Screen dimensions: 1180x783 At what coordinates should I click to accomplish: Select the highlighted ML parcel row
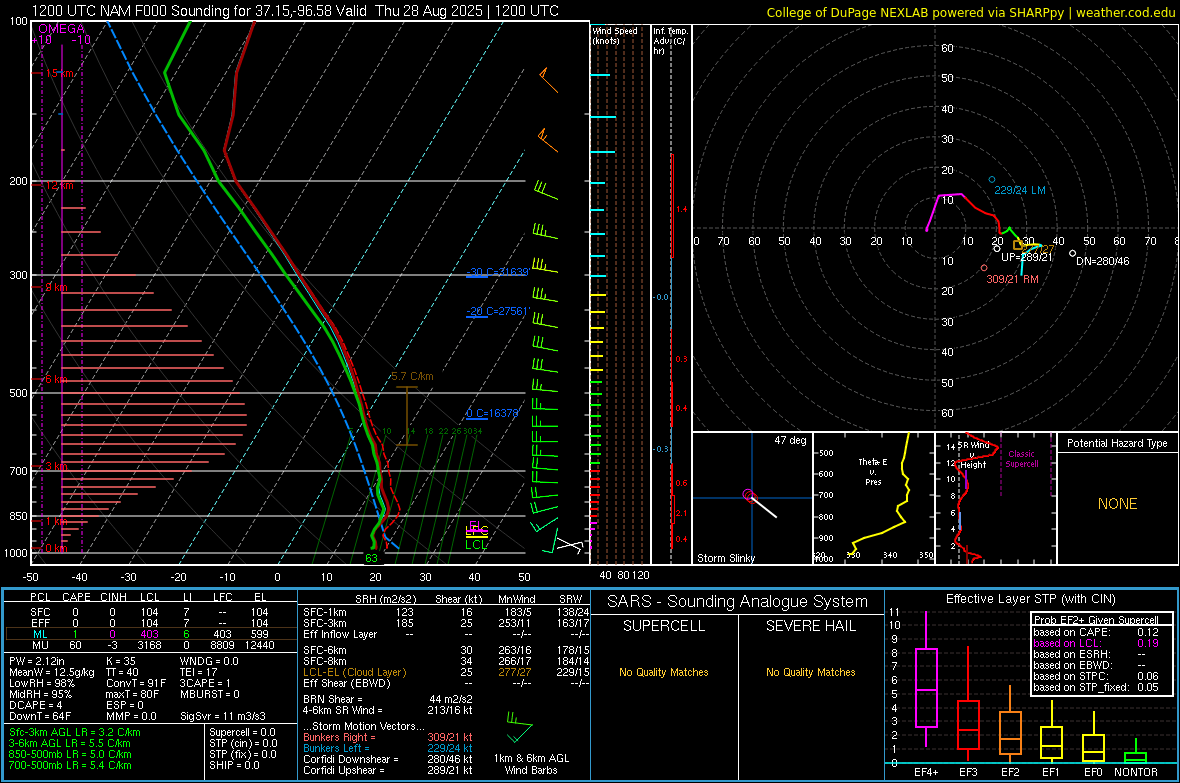click(x=150, y=634)
